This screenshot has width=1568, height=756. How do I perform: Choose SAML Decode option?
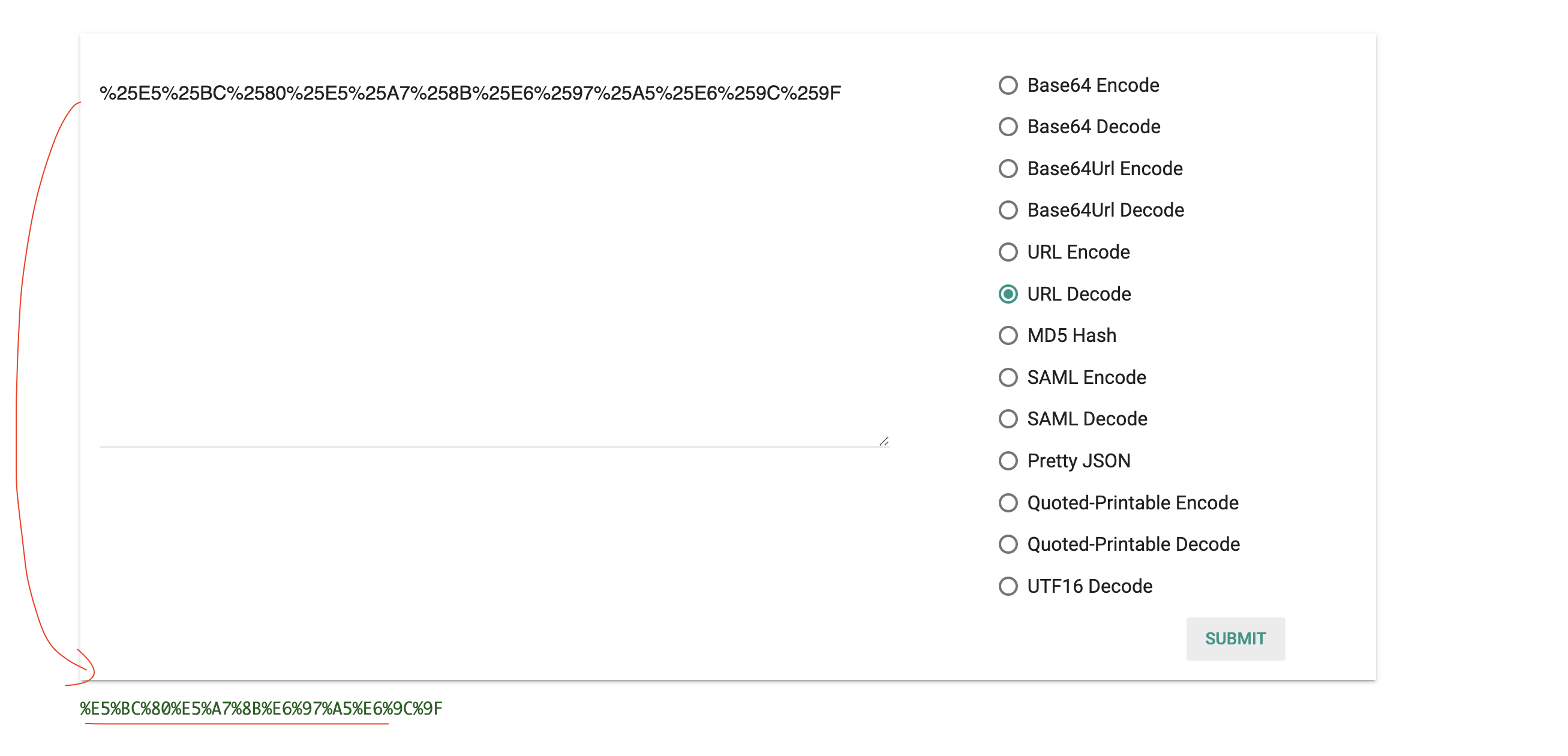(1008, 419)
